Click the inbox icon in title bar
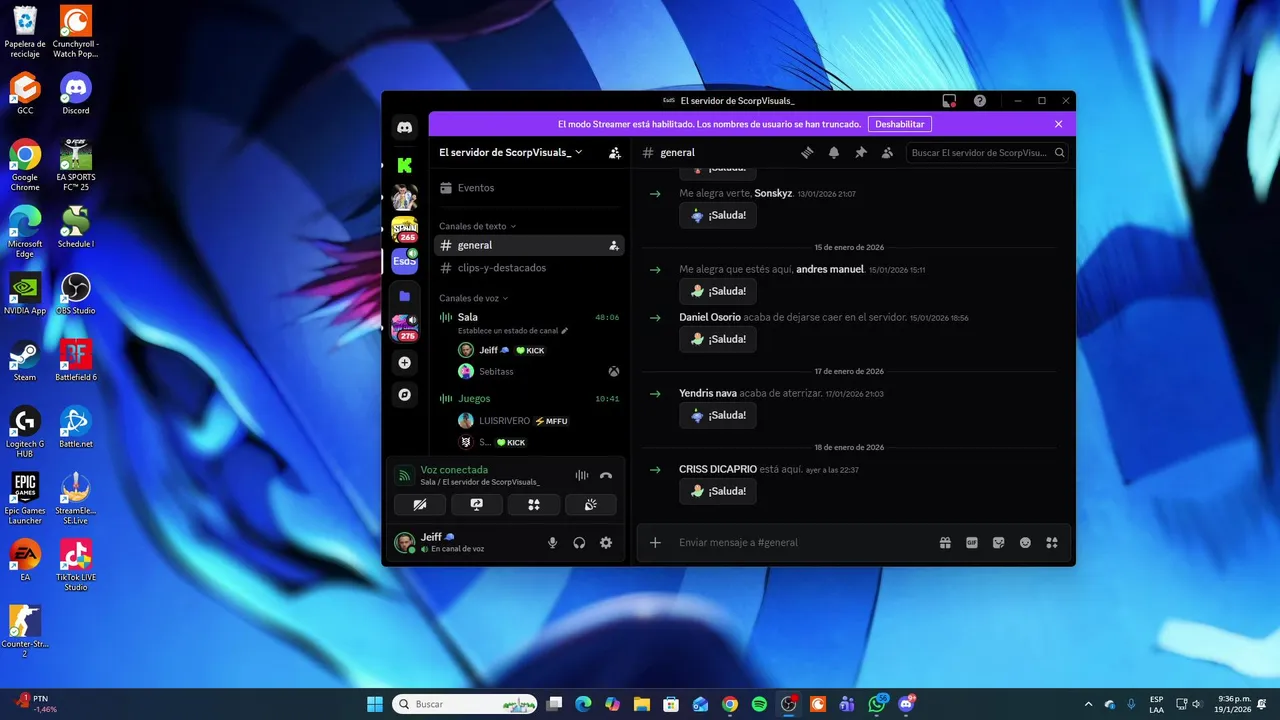Screen dimensions: 1280x720 click(x=949, y=101)
